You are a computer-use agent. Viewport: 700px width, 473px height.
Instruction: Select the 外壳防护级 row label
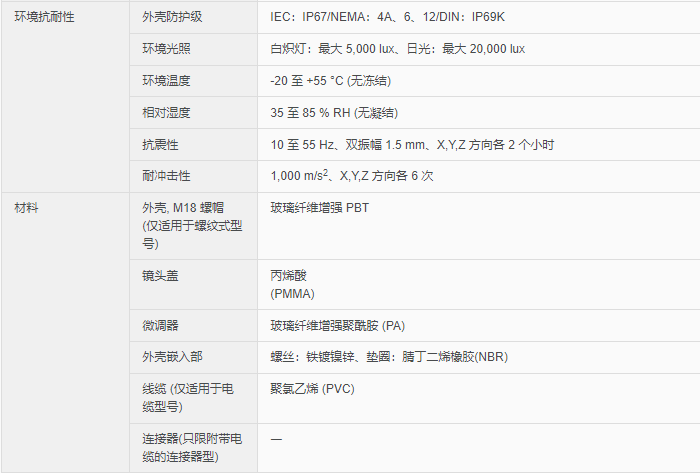[x=173, y=17]
